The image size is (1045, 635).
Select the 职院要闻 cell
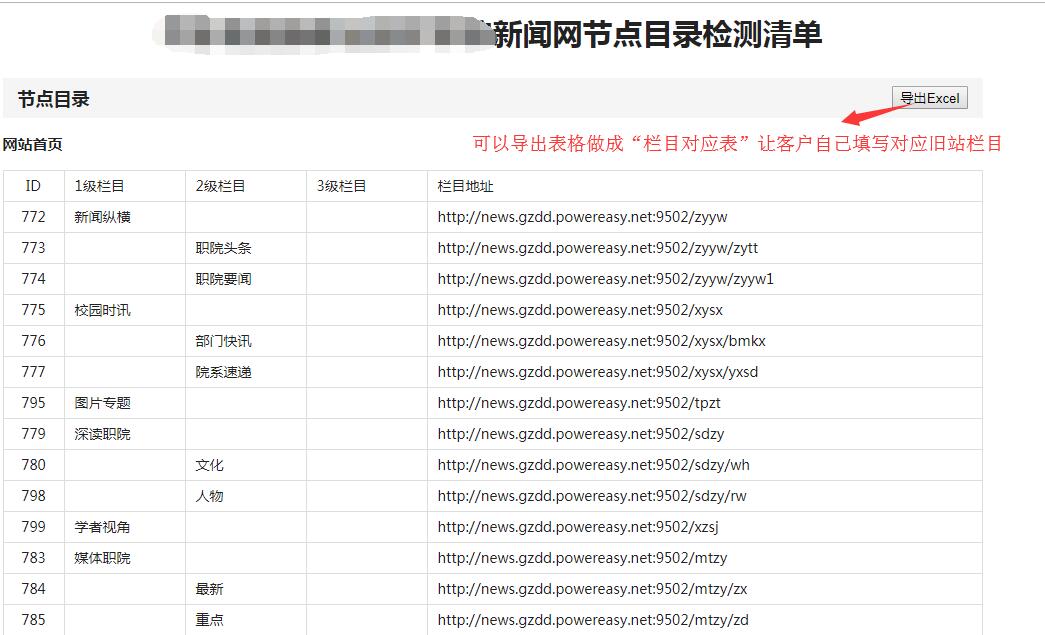tap(223, 279)
